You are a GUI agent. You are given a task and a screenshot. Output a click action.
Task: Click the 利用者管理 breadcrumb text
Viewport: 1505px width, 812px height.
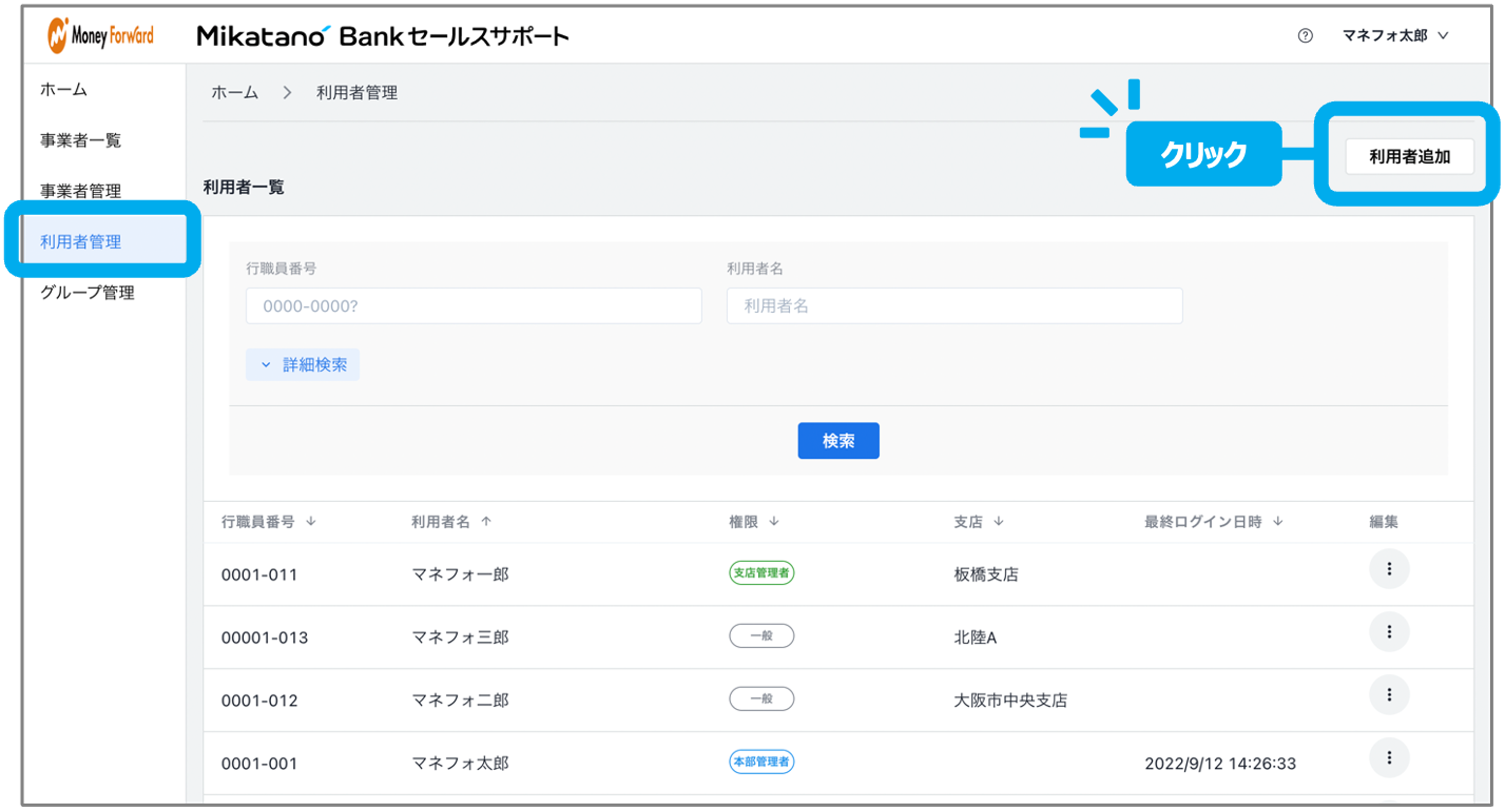pyautogui.click(x=357, y=92)
